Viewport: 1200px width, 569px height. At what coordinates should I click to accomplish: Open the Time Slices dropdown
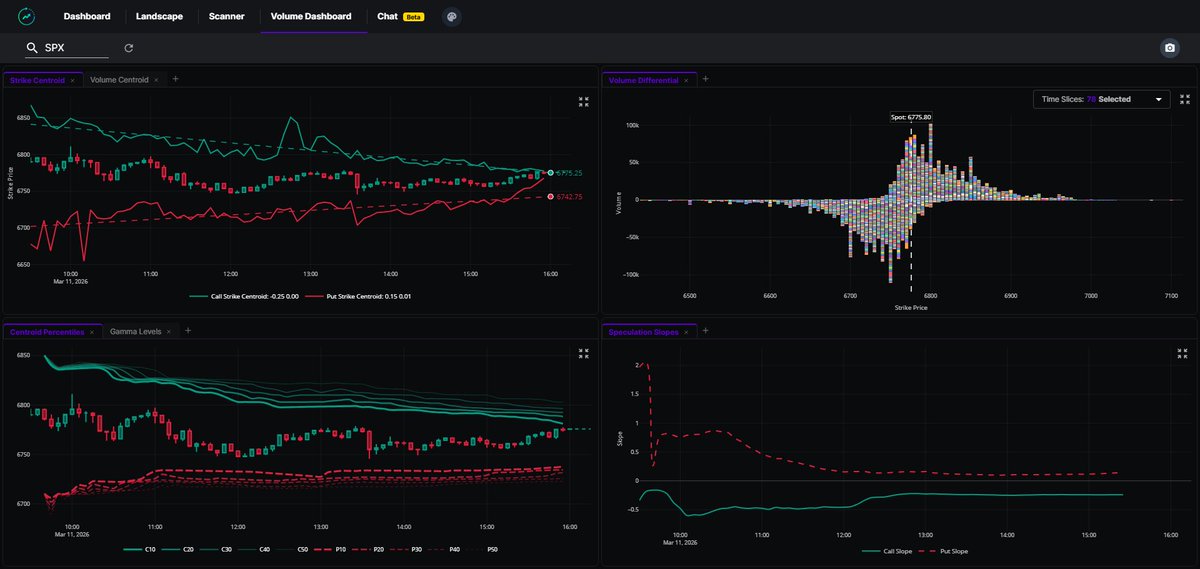pos(1101,99)
